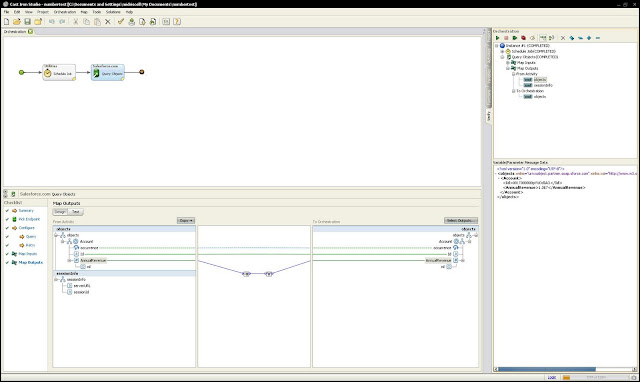The image size is (640, 382).
Task: Click the Cut scissors toolbar icon
Action: pyautogui.click(x=76, y=22)
